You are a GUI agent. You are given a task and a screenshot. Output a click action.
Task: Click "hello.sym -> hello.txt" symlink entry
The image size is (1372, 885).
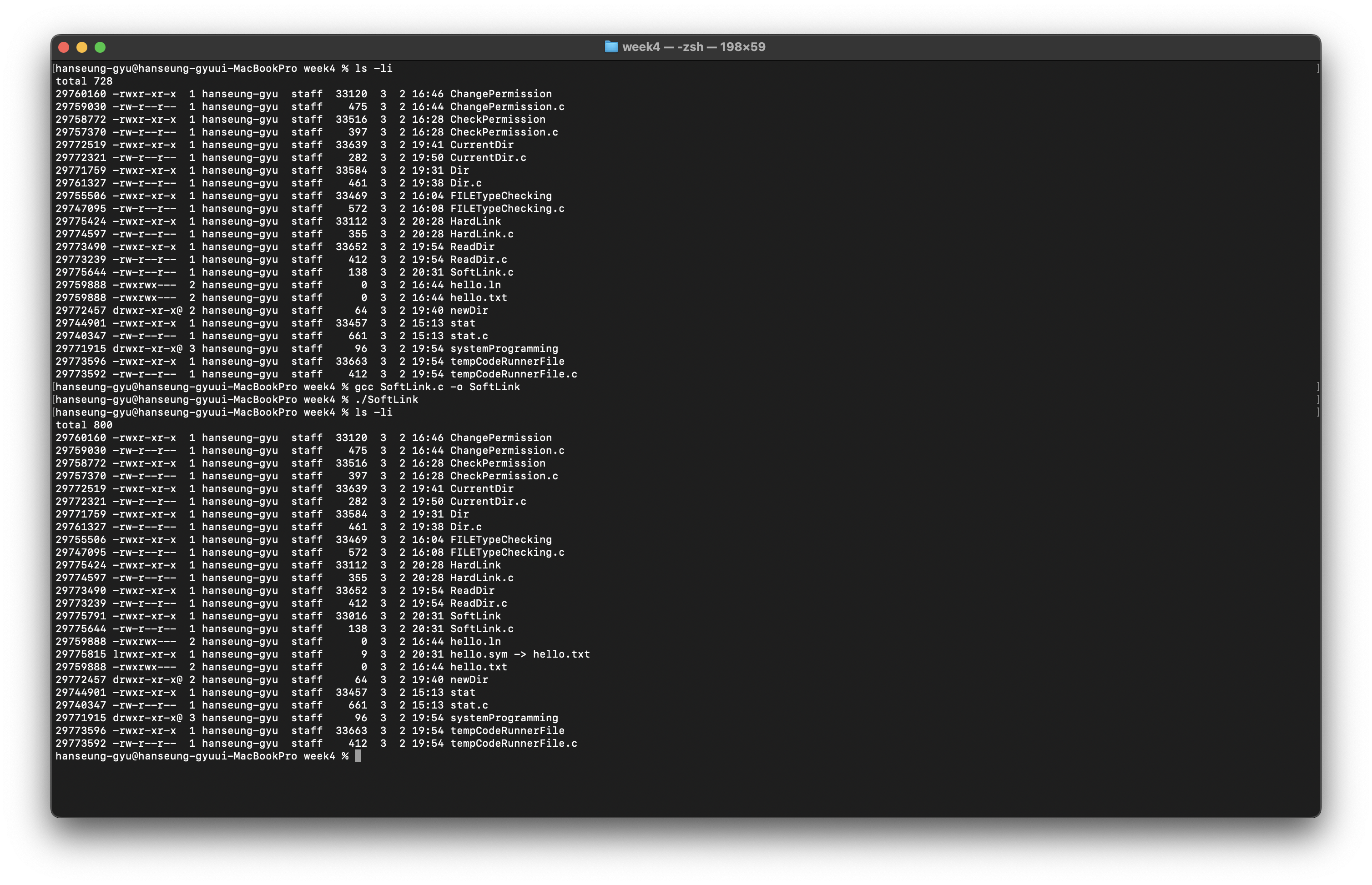pos(520,654)
